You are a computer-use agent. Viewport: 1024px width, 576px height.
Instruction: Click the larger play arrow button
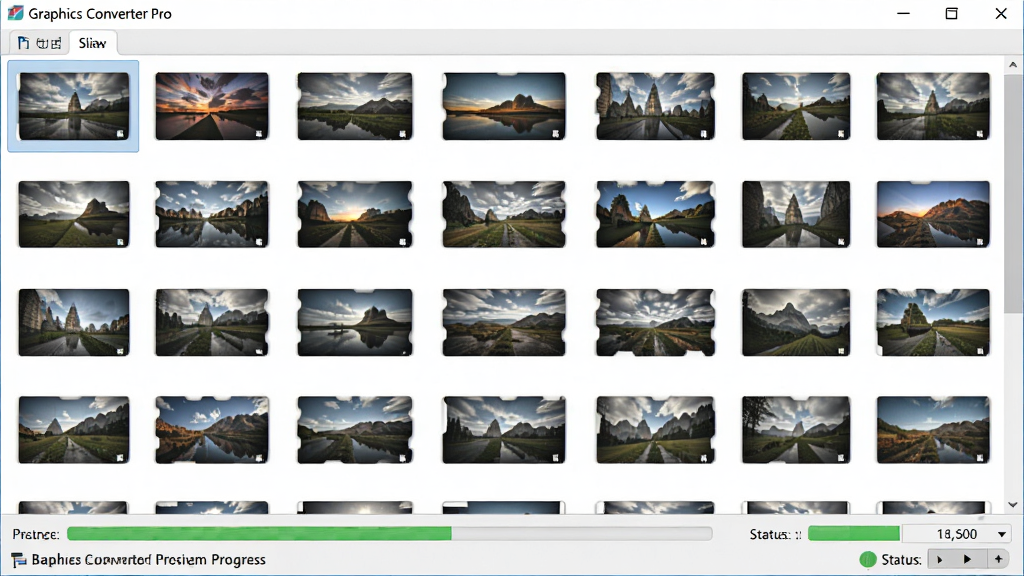click(967, 560)
